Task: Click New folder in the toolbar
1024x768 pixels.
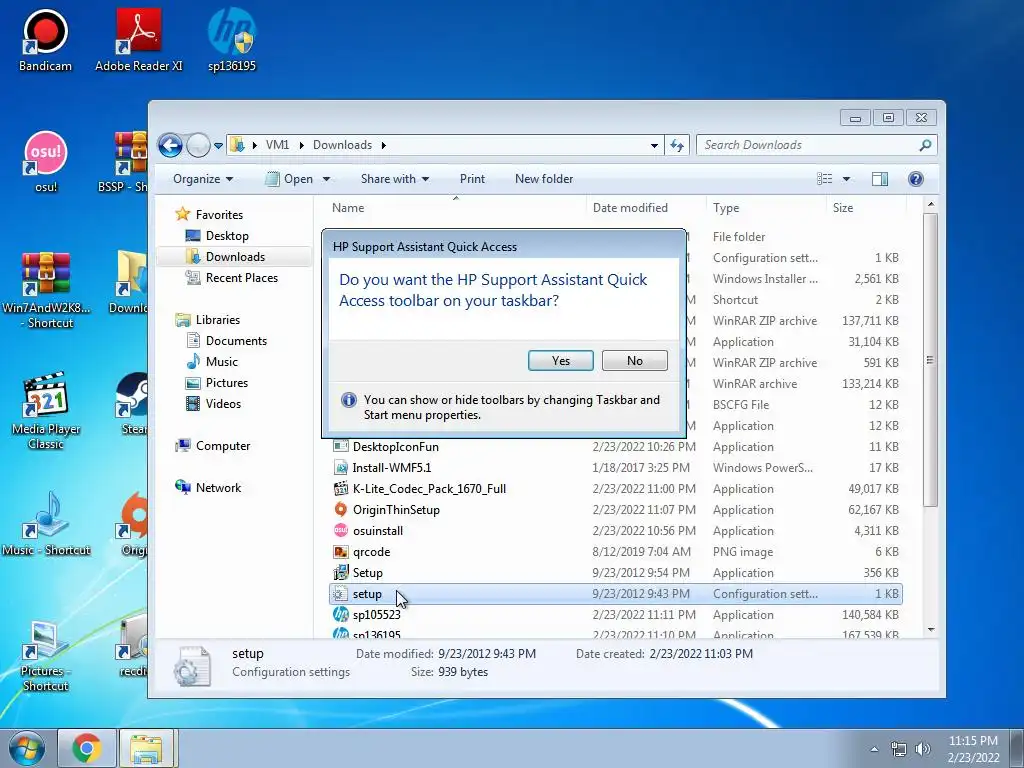Action: click(x=544, y=179)
